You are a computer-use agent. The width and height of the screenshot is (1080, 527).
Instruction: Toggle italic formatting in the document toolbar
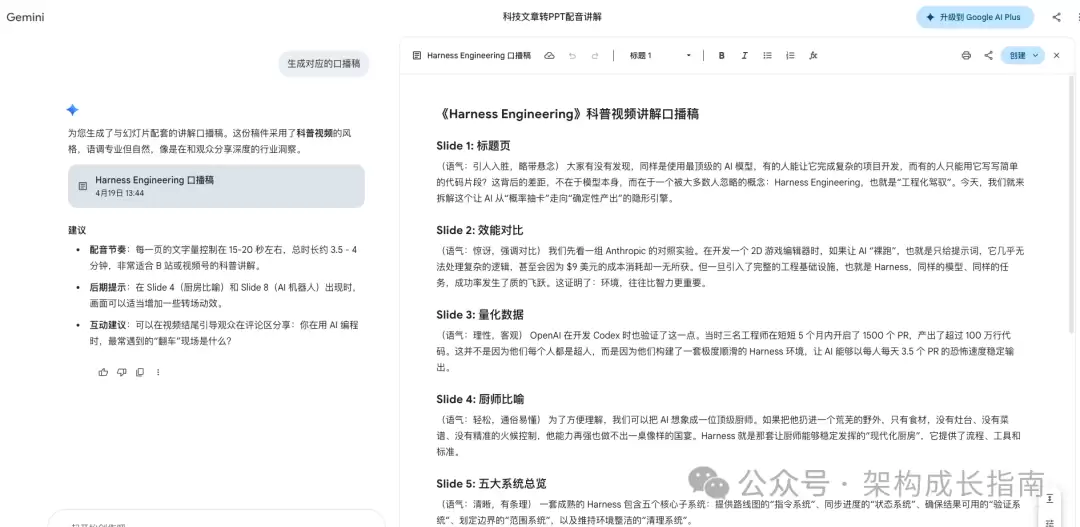(x=744, y=56)
